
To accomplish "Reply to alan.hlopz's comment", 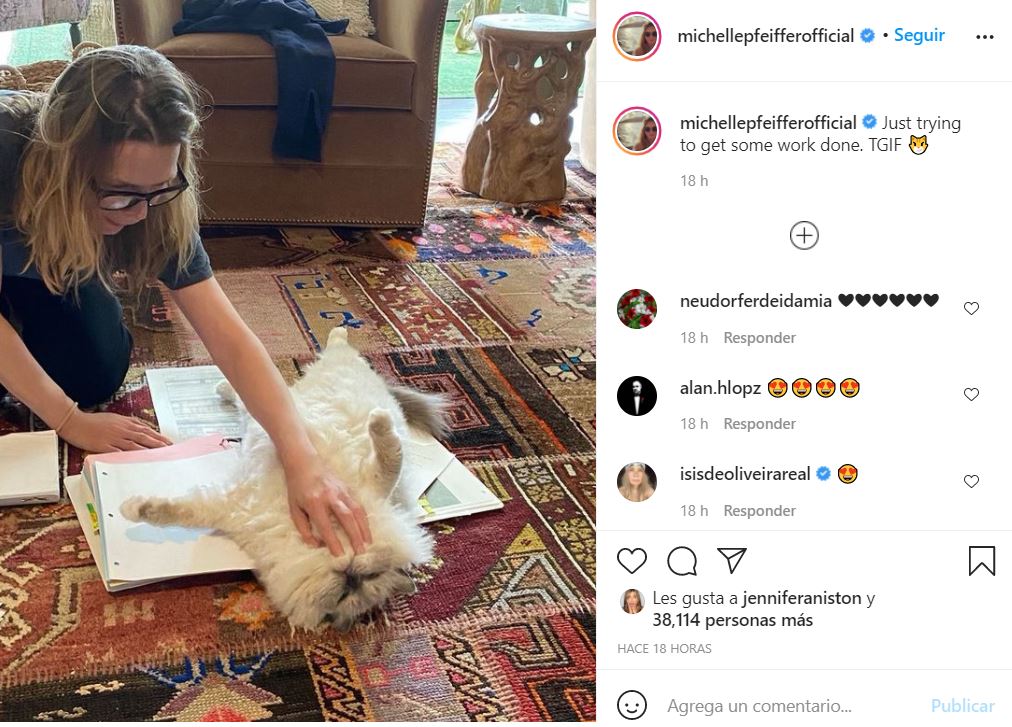I will [x=760, y=424].
